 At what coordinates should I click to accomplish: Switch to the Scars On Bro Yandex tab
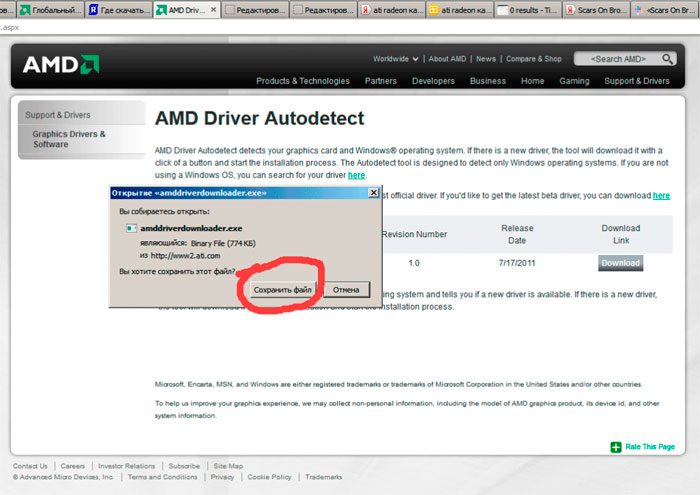pyautogui.click(x=596, y=10)
